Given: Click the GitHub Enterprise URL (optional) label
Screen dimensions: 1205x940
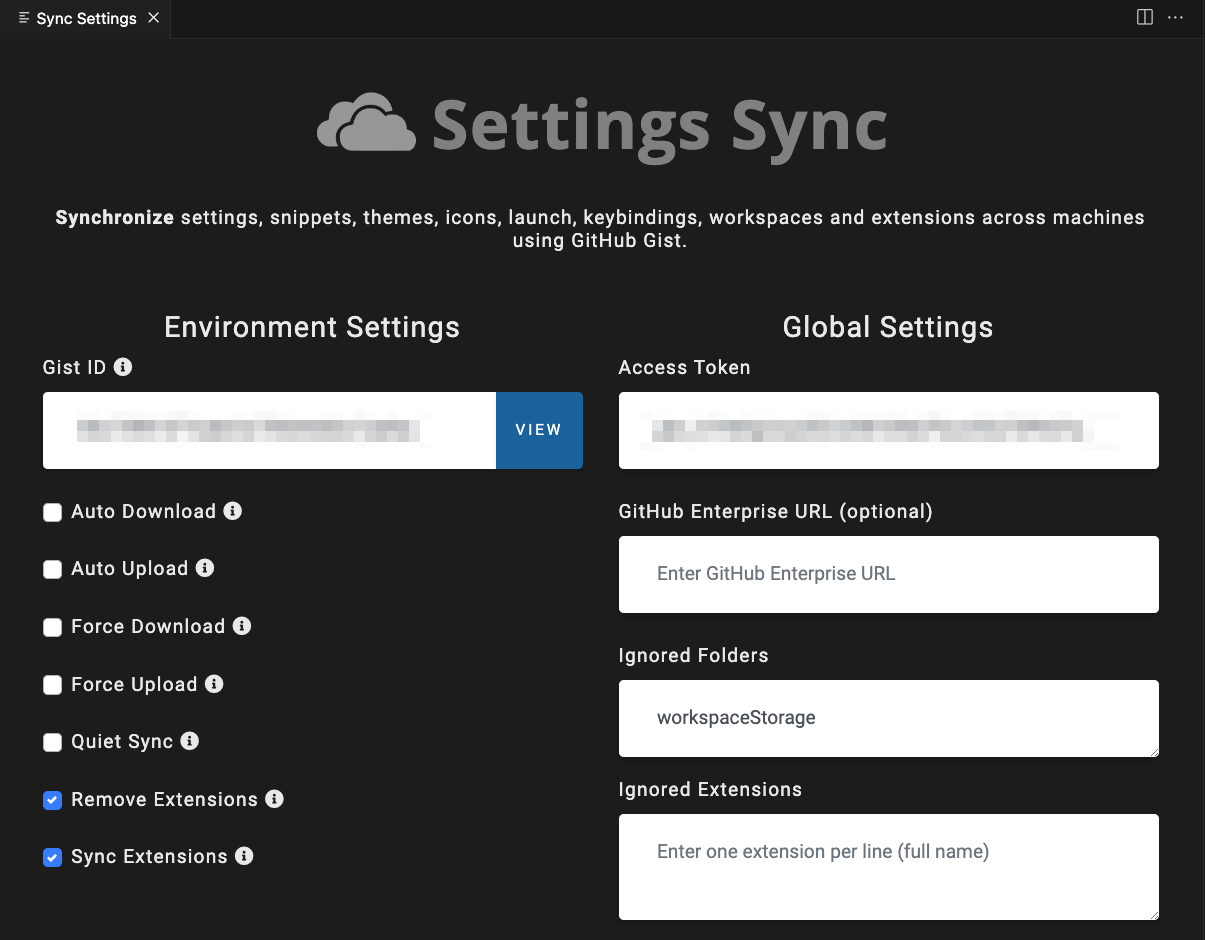Looking at the screenshot, I should tap(776, 511).
